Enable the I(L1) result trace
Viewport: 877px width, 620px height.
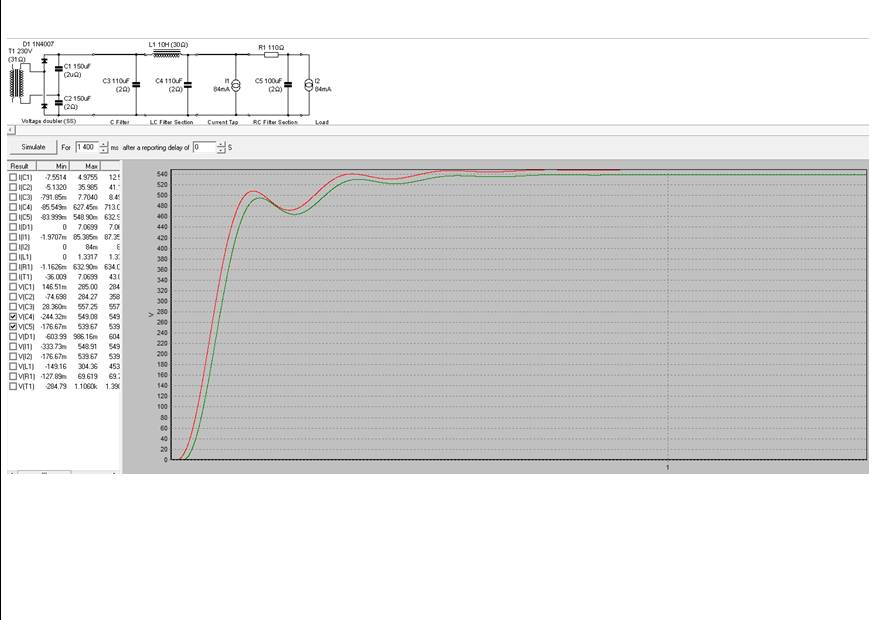pyautogui.click(x=13, y=257)
